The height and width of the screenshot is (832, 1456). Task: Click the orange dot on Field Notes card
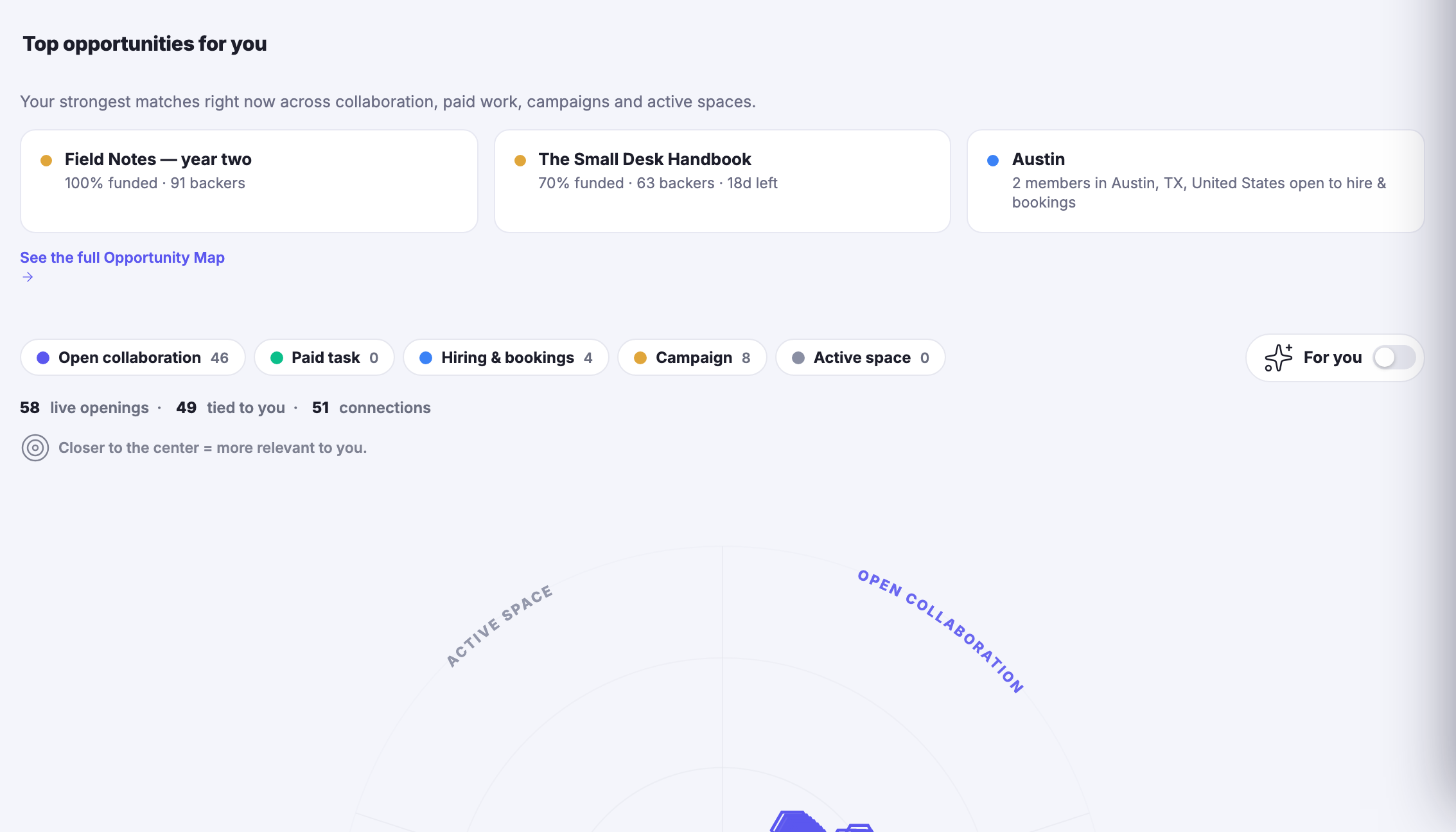point(46,161)
